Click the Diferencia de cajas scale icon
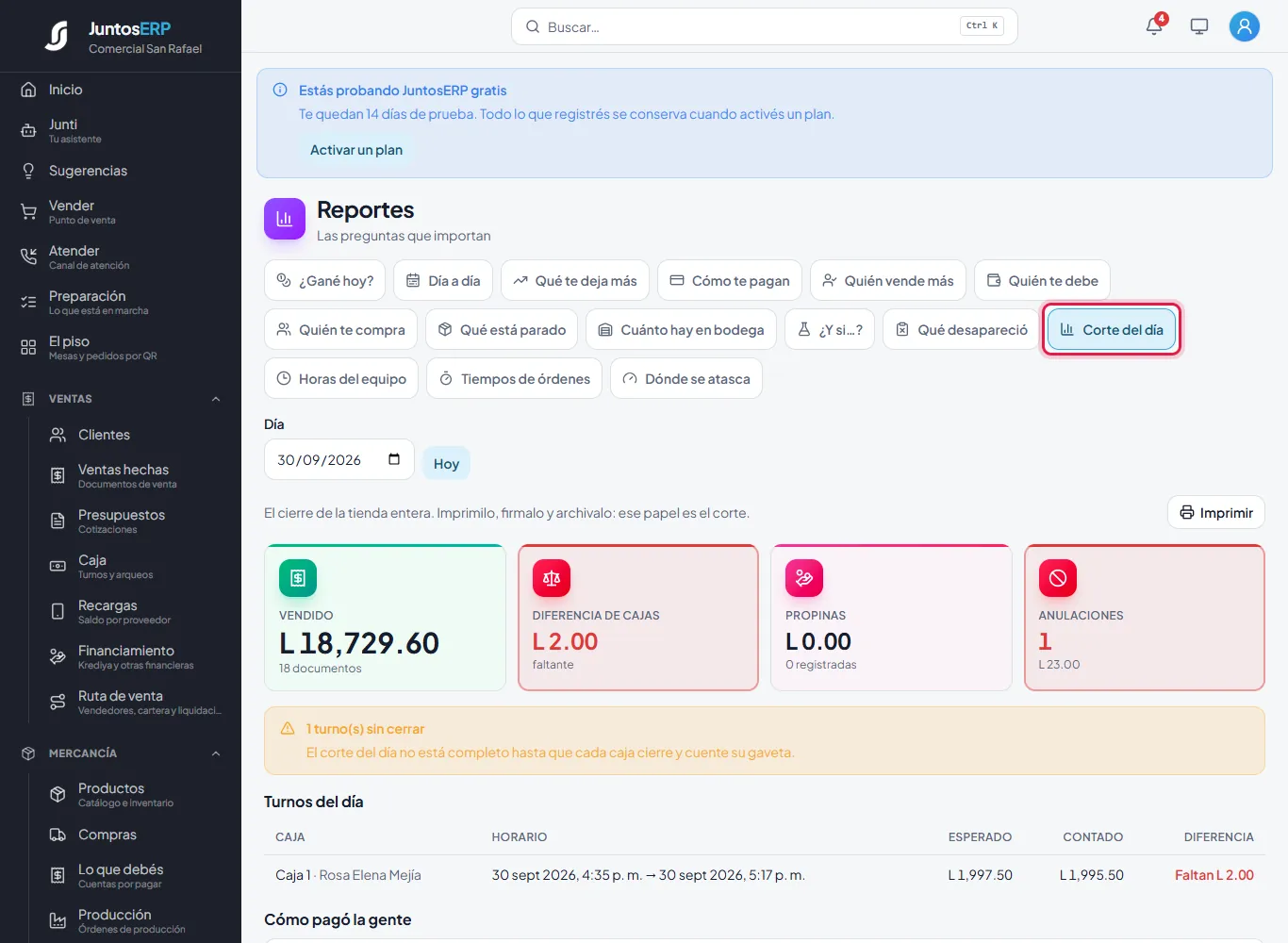 (x=552, y=578)
